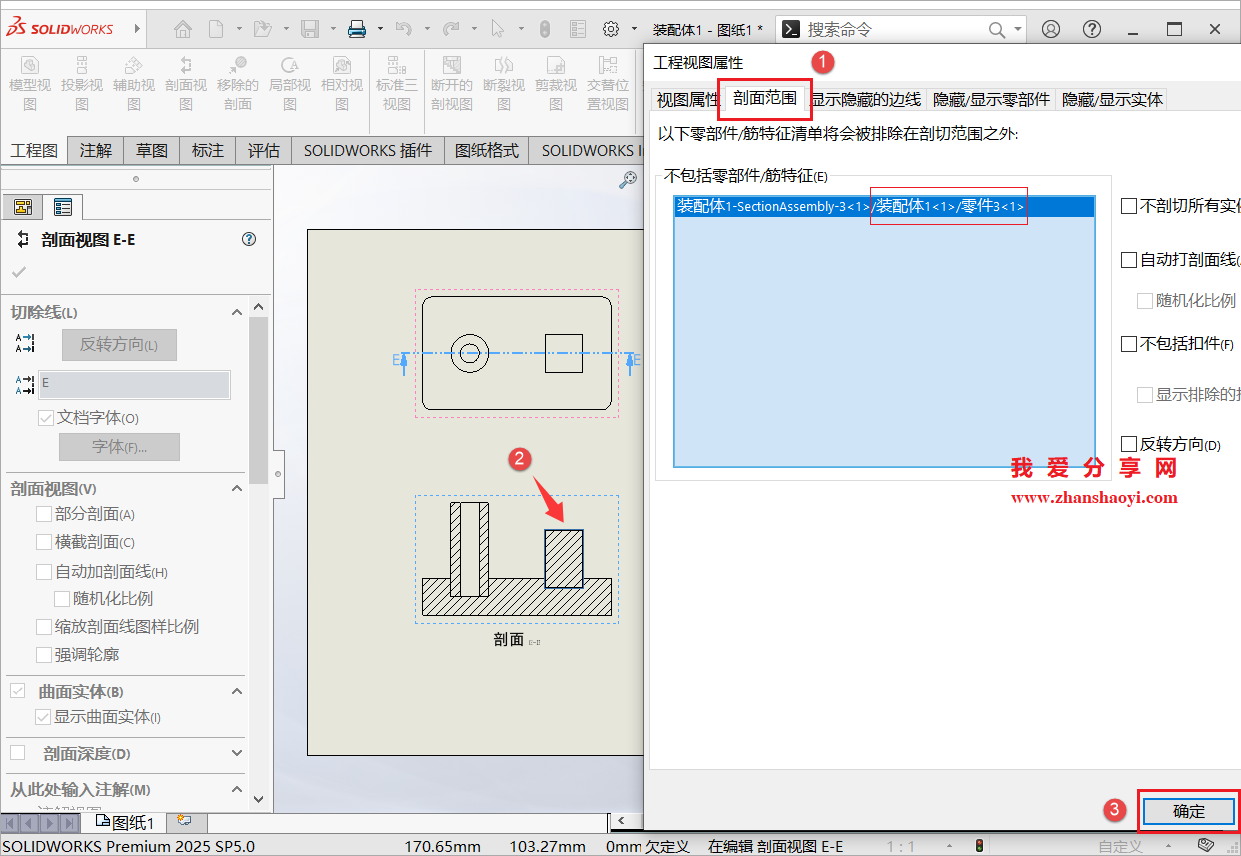The width and height of the screenshot is (1241, 856).
Task: Collapse the 切除线(L) section
Action: (x=237, y=312)
